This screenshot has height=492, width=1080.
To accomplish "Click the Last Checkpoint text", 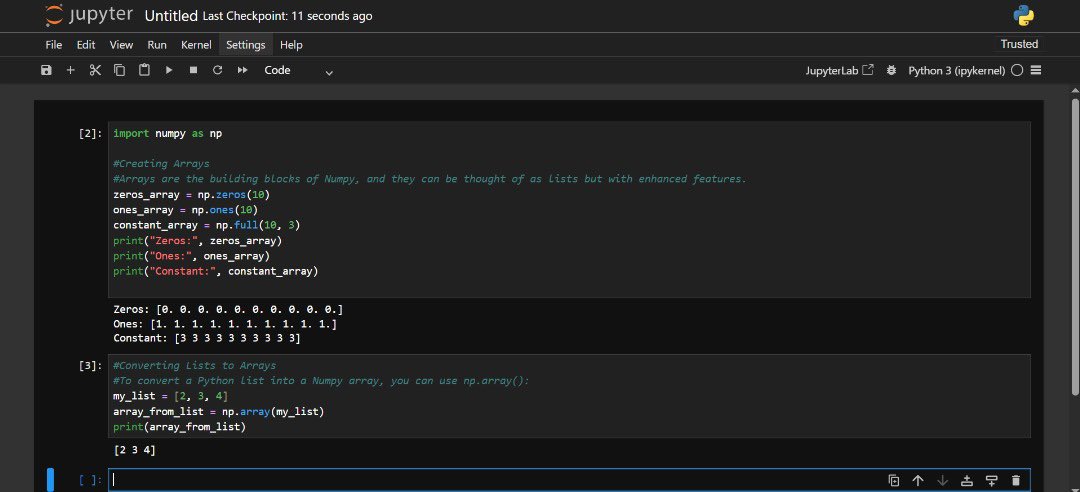I will pos(287,16).
